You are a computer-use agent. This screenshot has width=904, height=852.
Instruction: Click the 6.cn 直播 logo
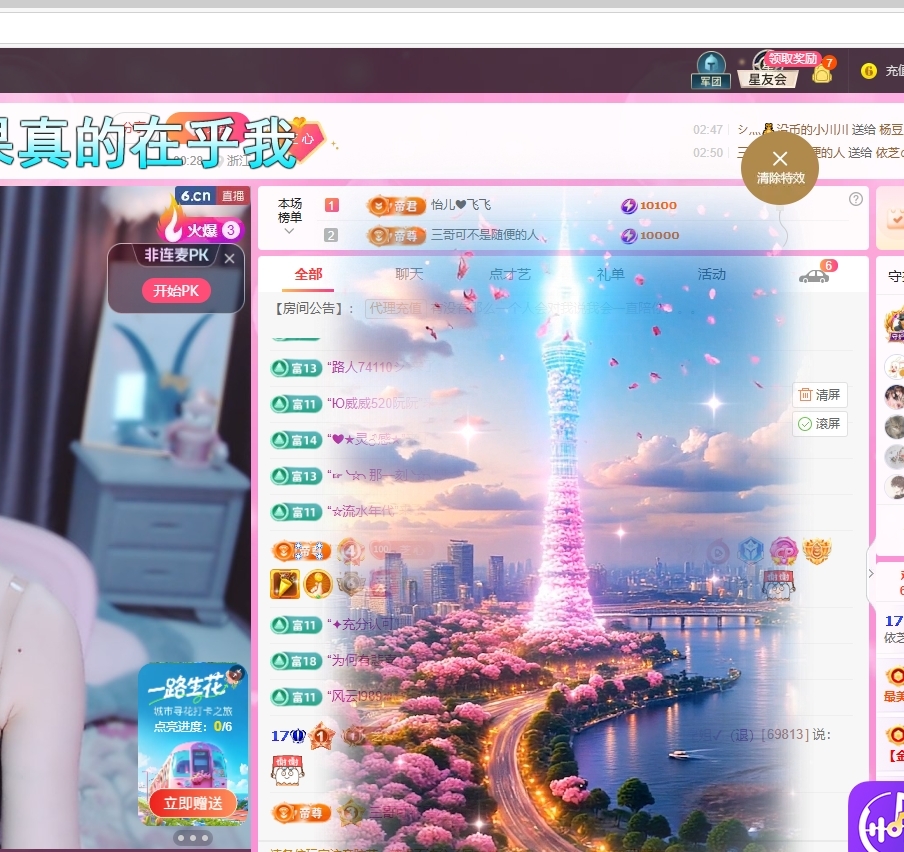[212, 196]
